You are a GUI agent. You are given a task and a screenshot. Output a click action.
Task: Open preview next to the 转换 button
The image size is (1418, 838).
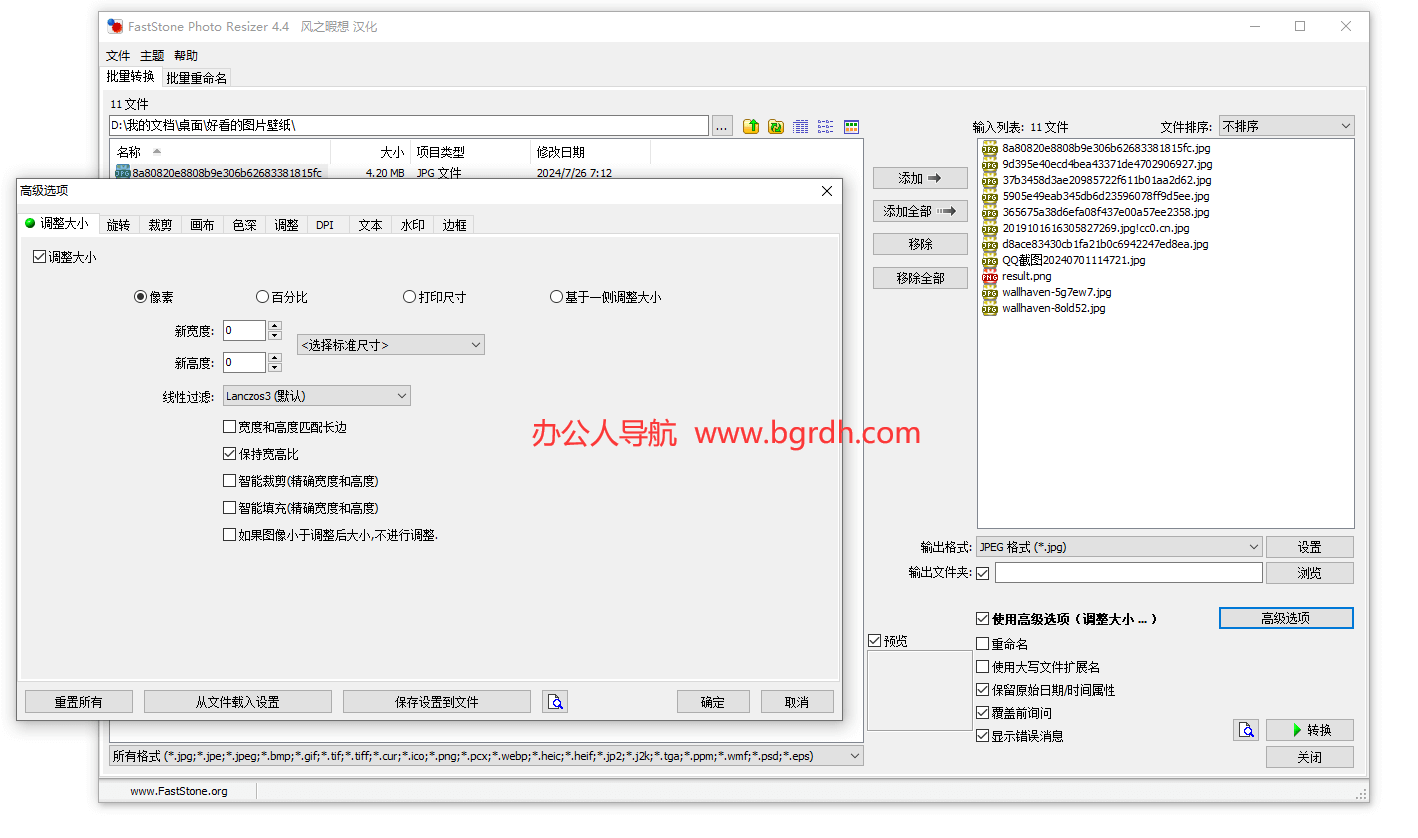click(x=1246, y=730)
